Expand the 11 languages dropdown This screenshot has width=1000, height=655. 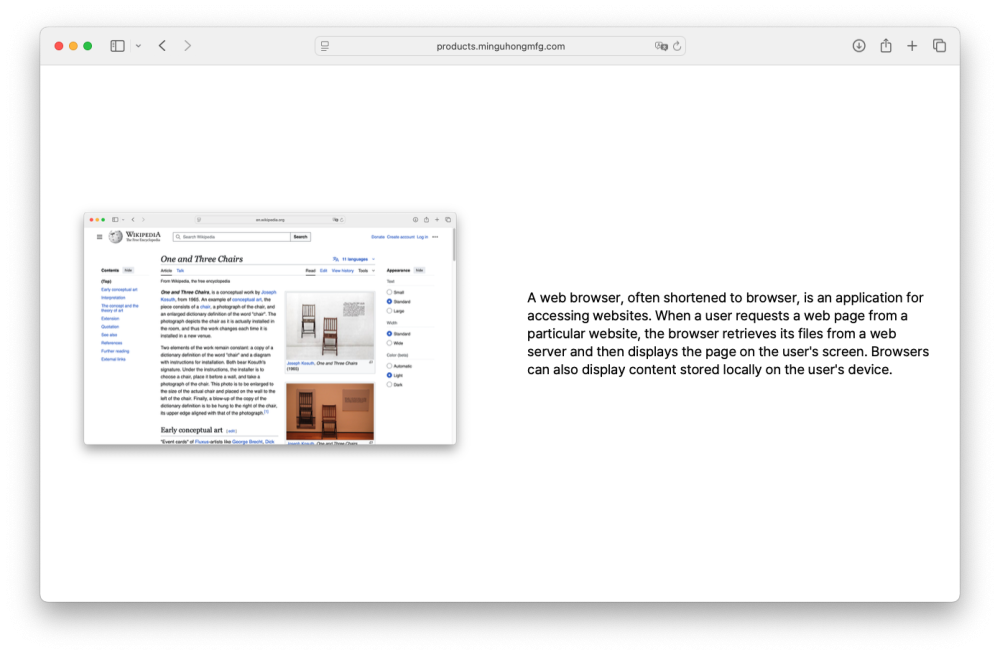[358, 259]
